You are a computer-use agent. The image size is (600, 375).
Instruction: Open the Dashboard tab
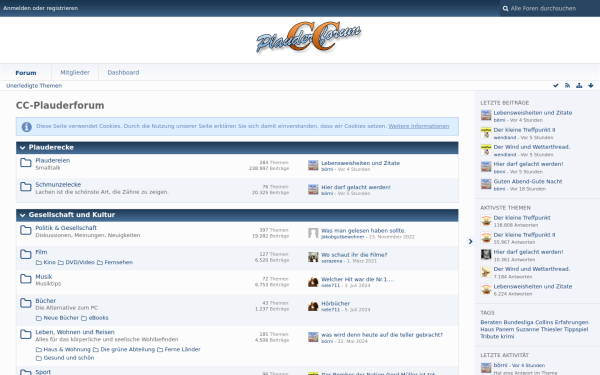[x=123, y=73]
